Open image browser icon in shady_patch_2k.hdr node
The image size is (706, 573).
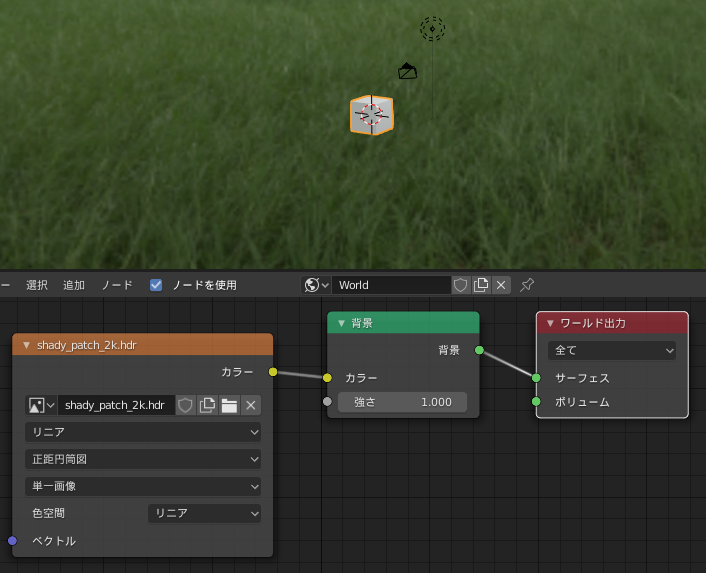(41, 405)
